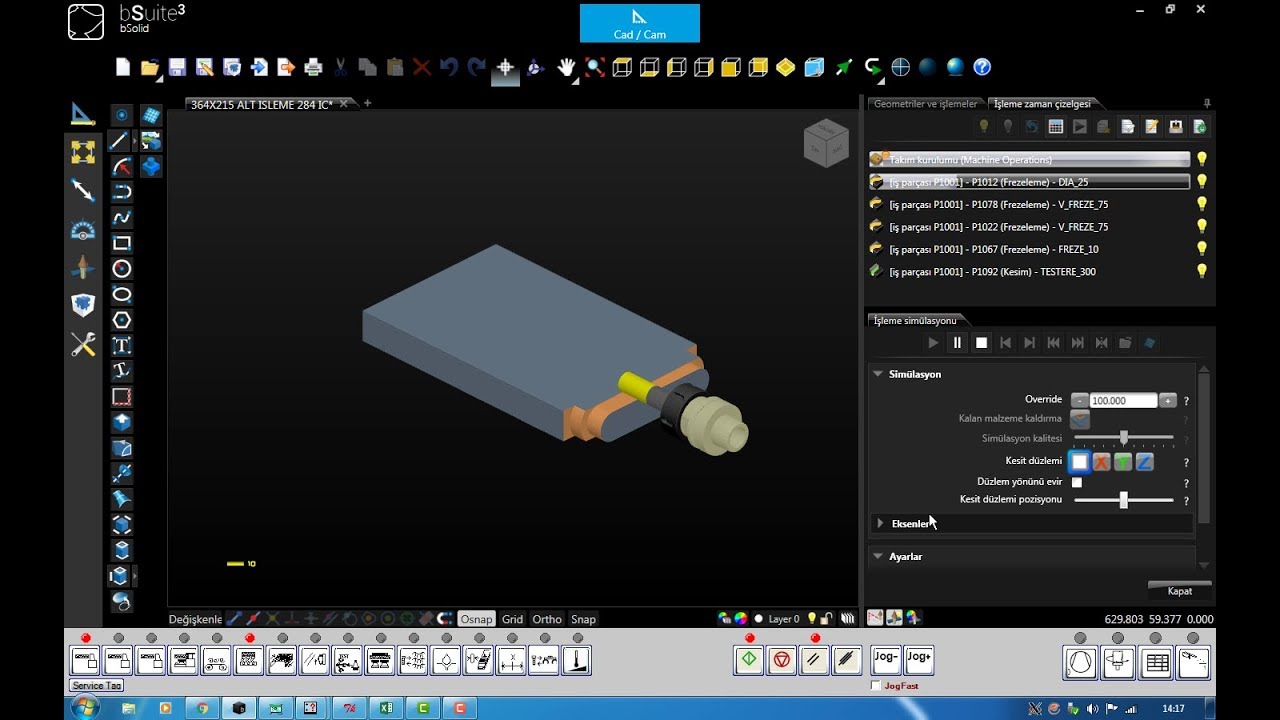Screen dimensions: 1280x720
Task: Open a file with the folder icon
Action: [x=150, y=67]
